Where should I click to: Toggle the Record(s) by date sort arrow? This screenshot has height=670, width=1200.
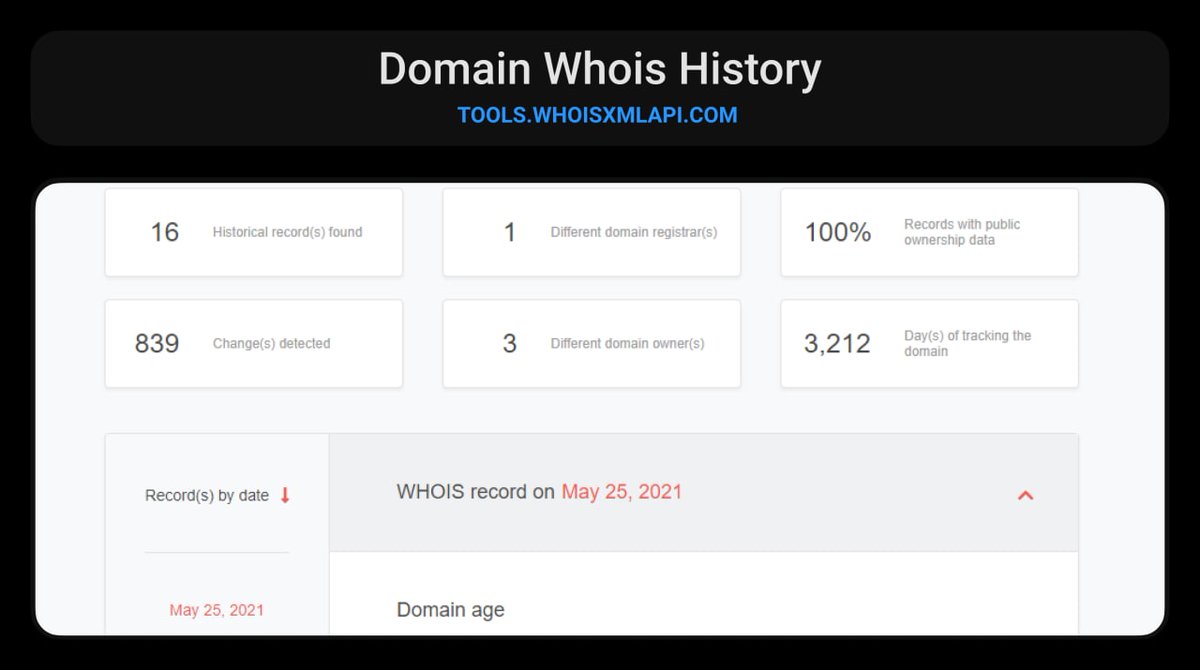click(285, 495)
